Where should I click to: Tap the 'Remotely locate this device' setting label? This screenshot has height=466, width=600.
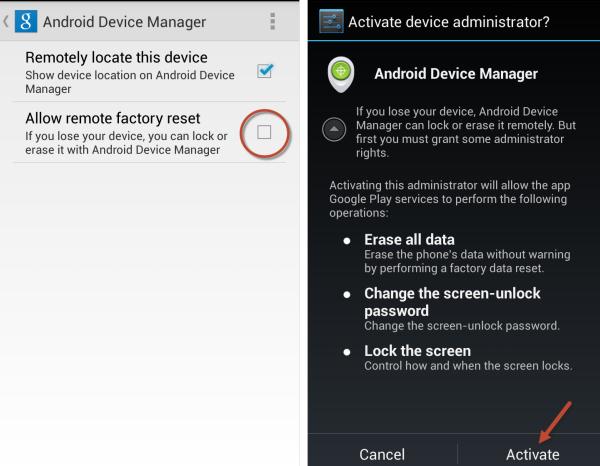coord(116,58)
